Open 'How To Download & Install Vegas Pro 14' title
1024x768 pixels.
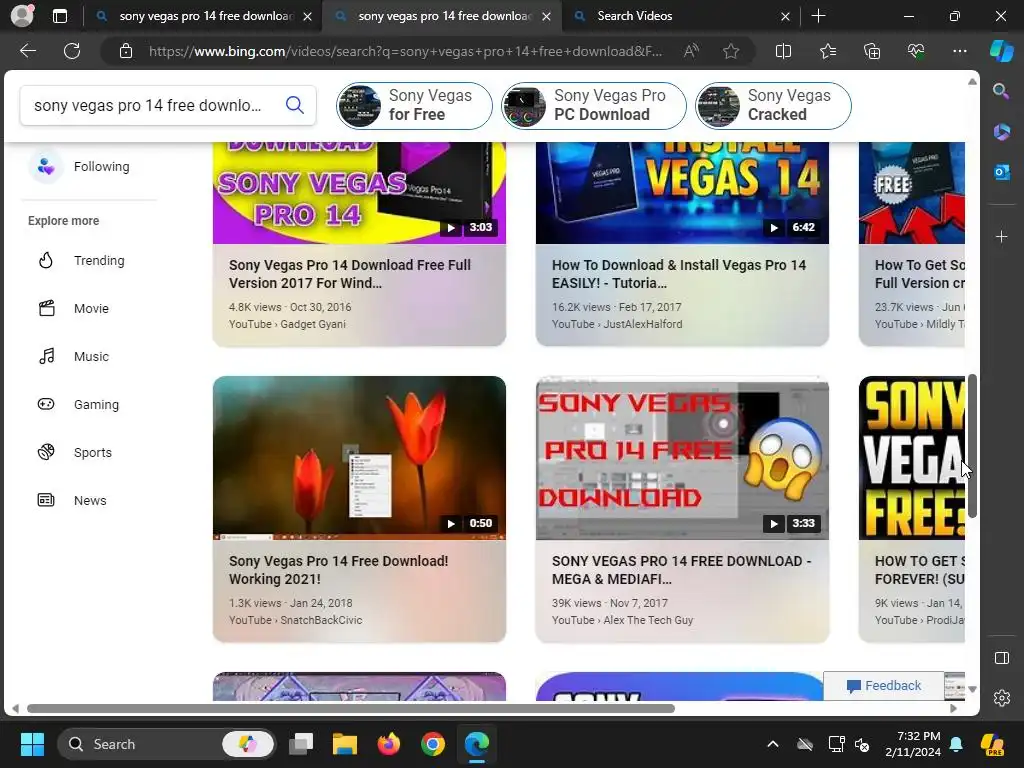(679, 274)
